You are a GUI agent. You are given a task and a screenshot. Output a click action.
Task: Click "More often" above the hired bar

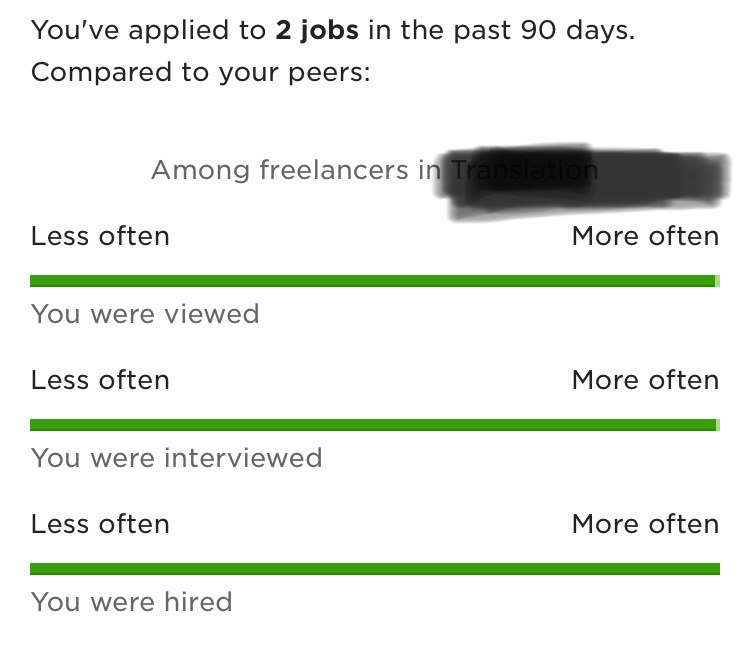[646, 524]
